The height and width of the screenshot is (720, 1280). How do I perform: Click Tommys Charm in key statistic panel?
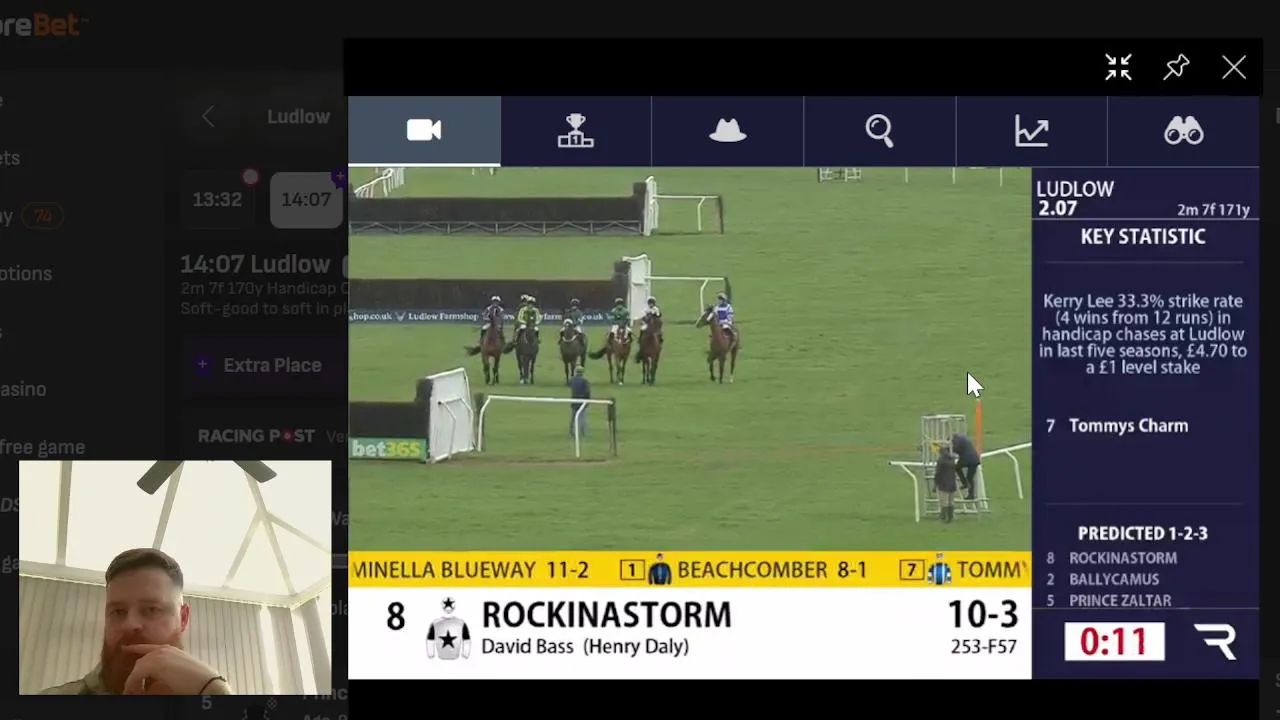pos(1128,426)
